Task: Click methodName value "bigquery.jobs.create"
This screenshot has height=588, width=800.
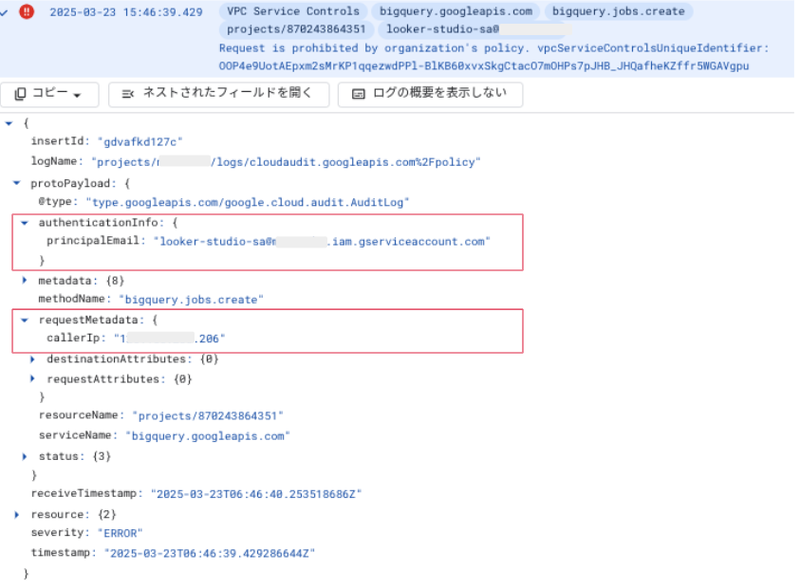Action: 191,300
